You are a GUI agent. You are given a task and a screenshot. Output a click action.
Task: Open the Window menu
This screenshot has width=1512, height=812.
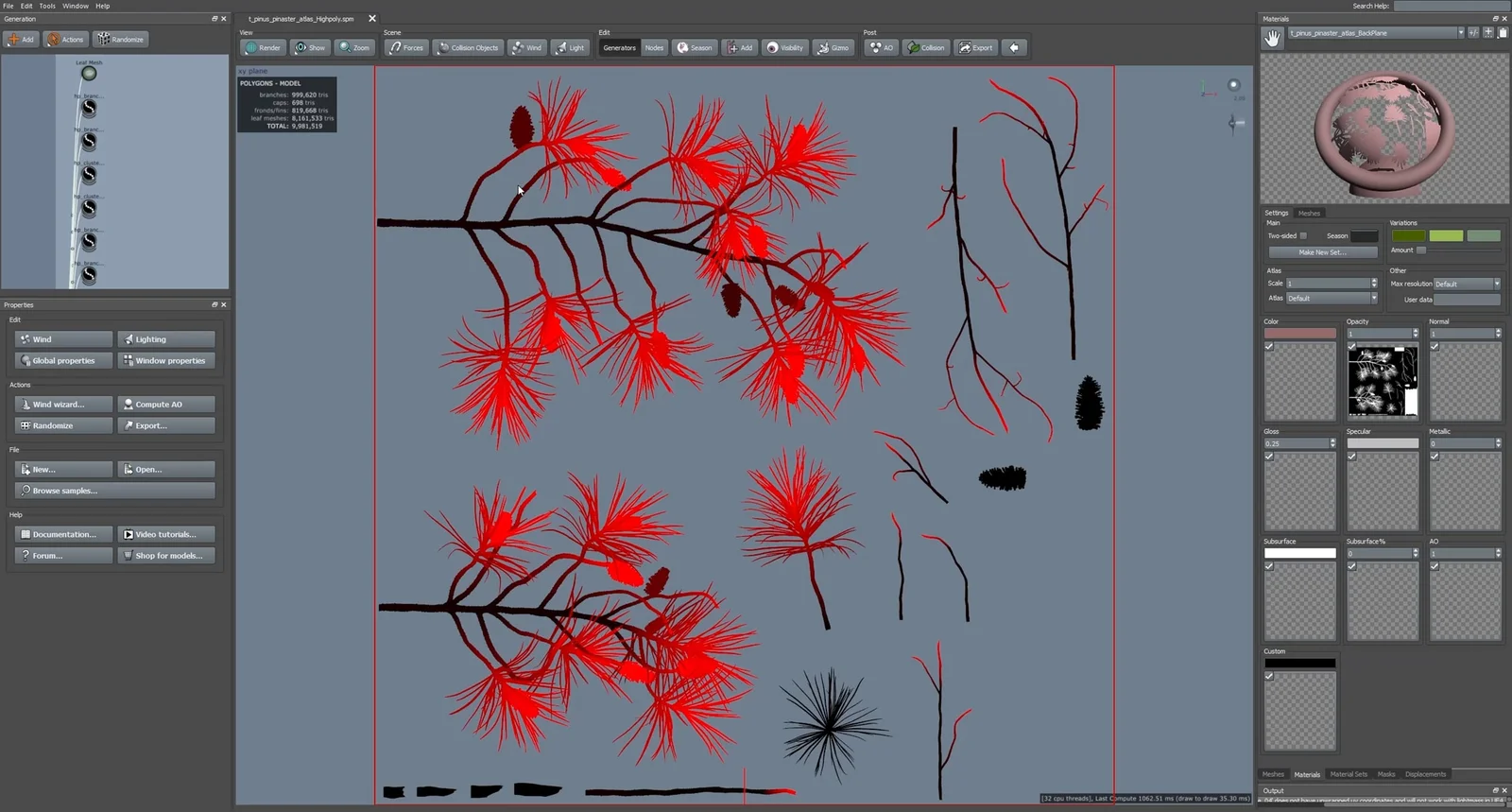(76, 6)
